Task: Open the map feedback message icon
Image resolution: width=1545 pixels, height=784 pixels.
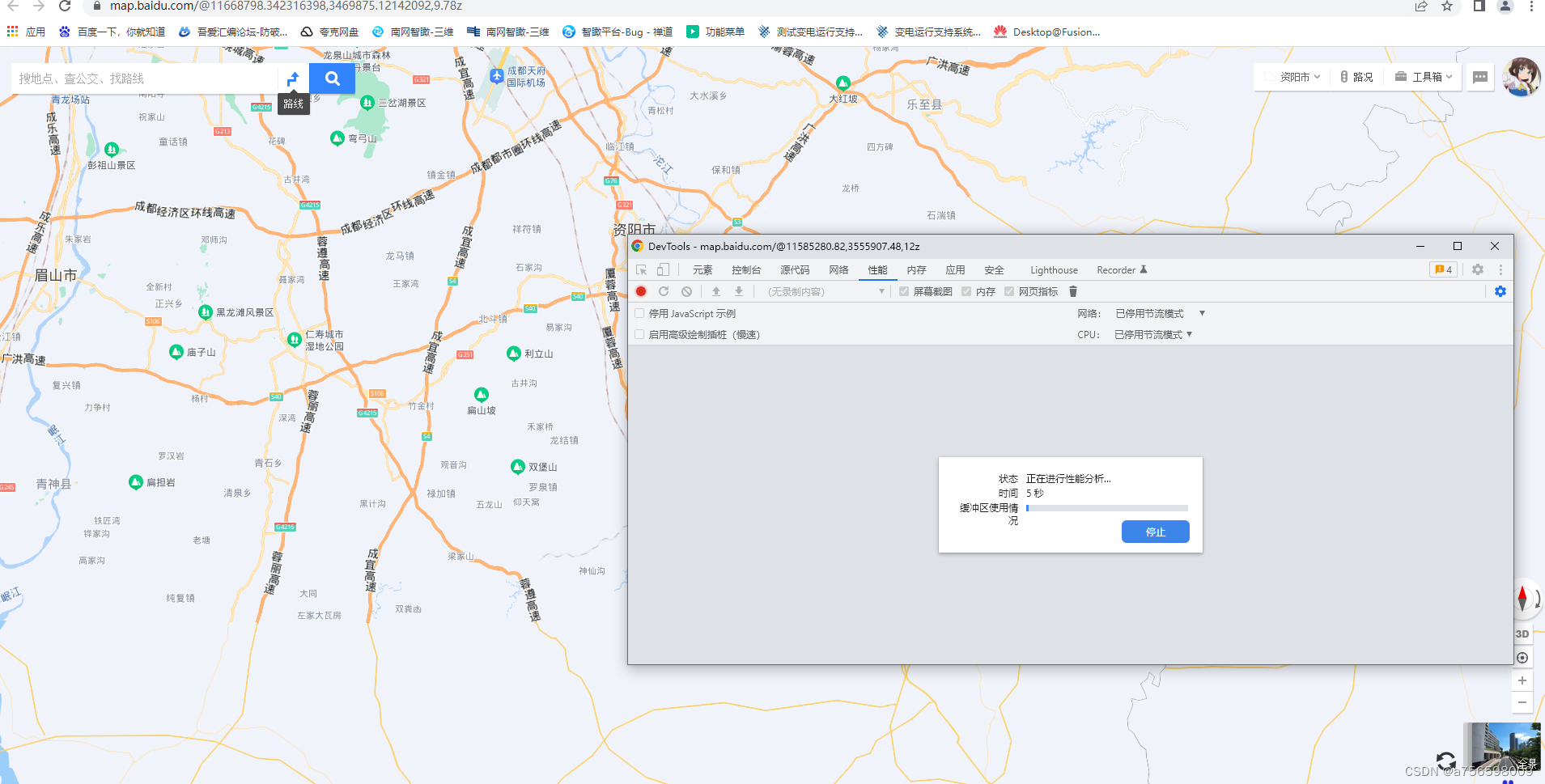Action: click(1480, 77)
